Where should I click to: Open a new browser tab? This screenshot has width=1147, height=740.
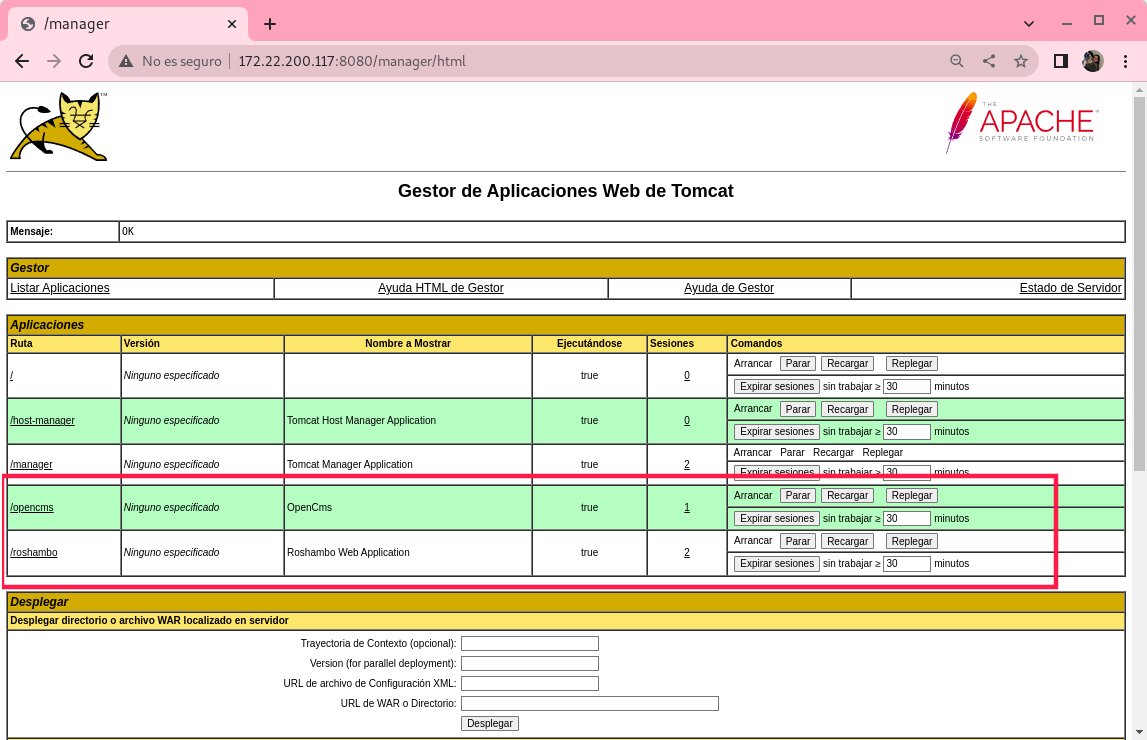(270, 24)
